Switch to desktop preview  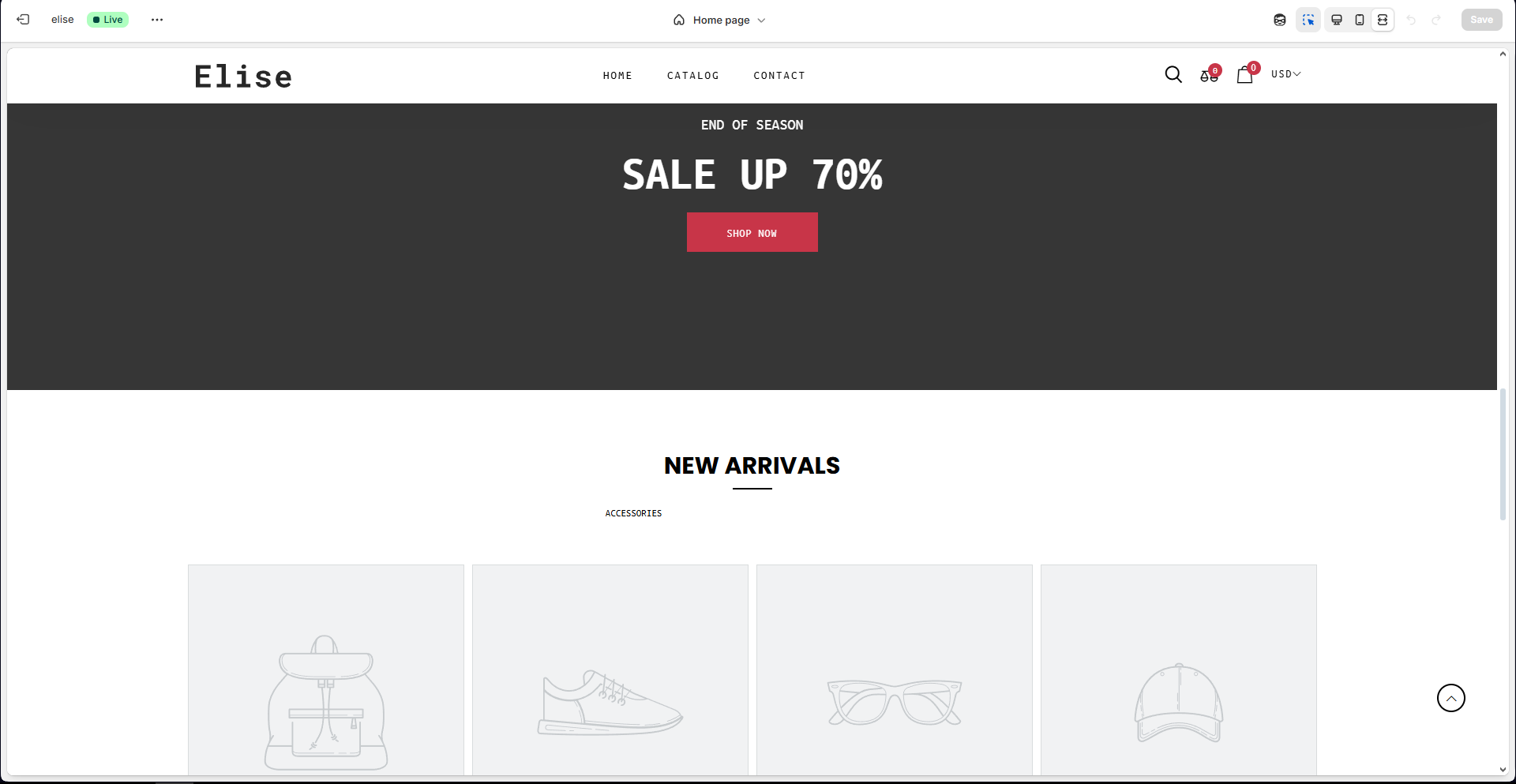pyautogui.click(x=1337, y=20)
